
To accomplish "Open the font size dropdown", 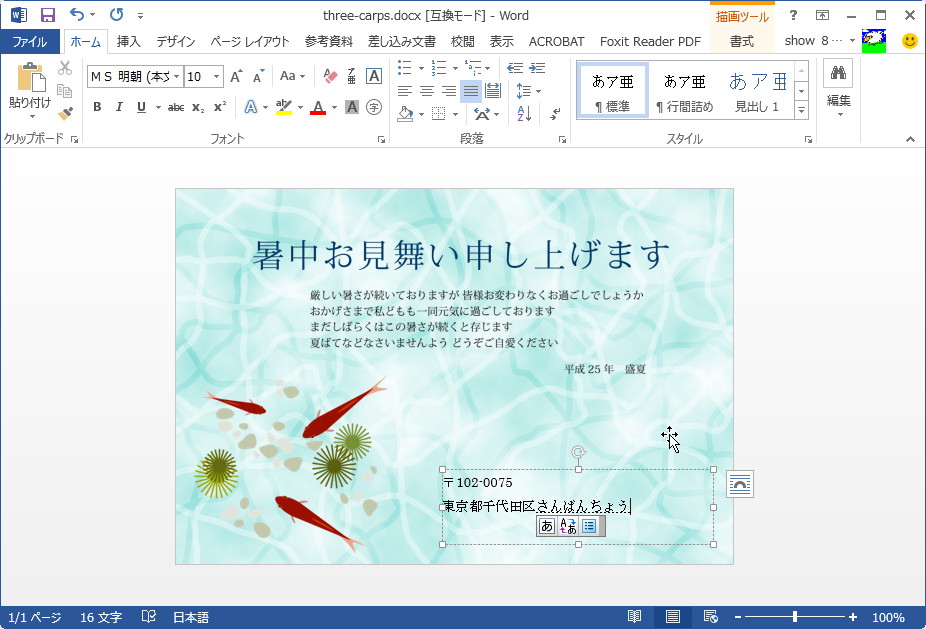I will point(217,76).
